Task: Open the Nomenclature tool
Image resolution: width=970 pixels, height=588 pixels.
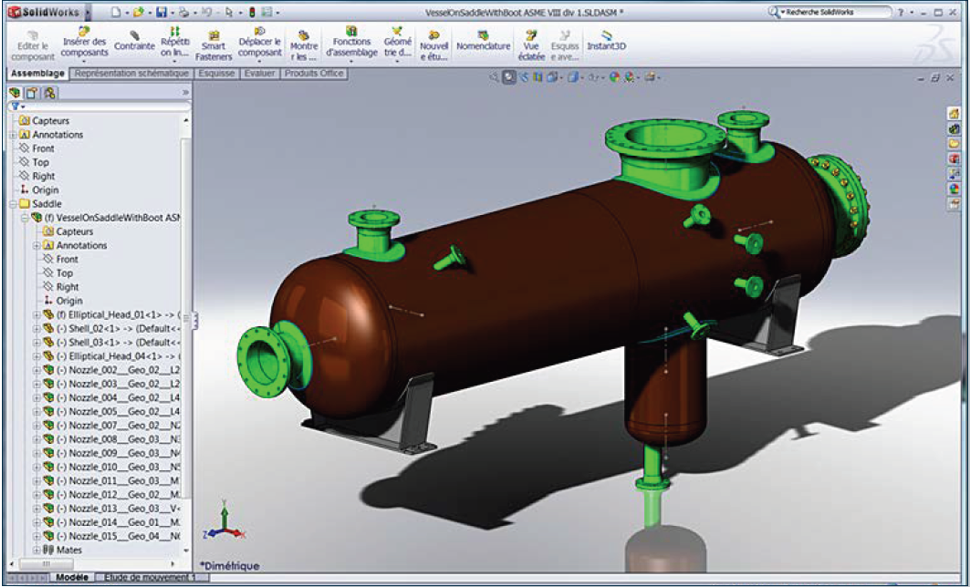Action: [x=483, y=45]
